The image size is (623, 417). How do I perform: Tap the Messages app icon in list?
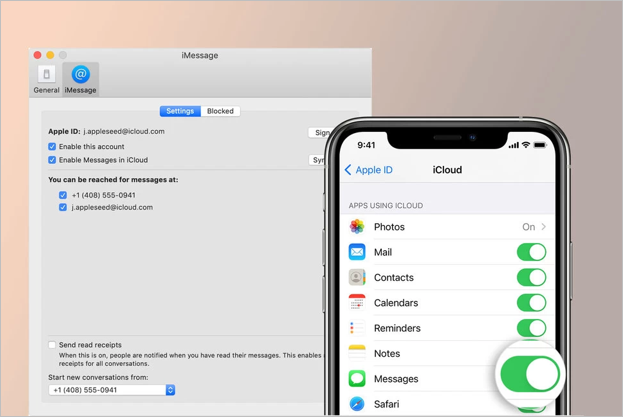[x=357, y=379]
